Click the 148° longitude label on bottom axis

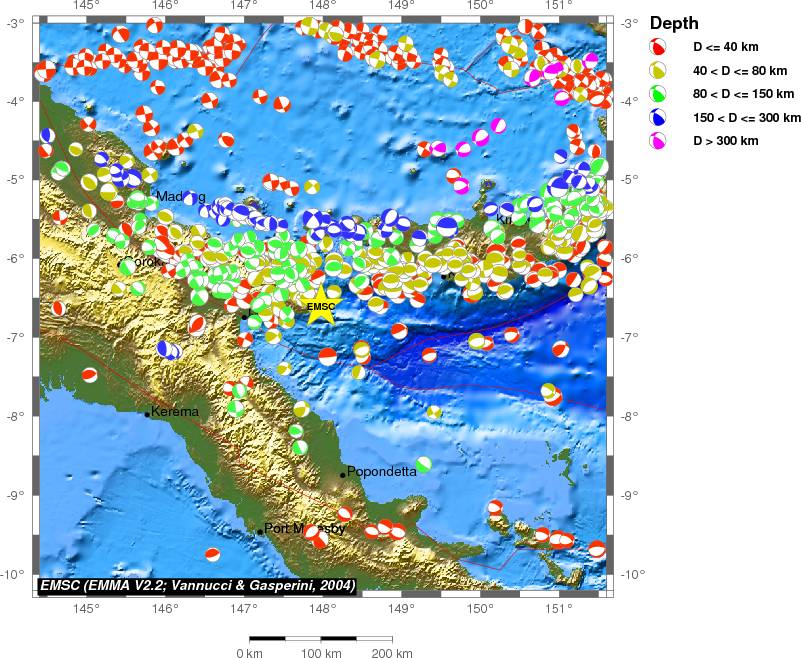[x=322, y=609]
